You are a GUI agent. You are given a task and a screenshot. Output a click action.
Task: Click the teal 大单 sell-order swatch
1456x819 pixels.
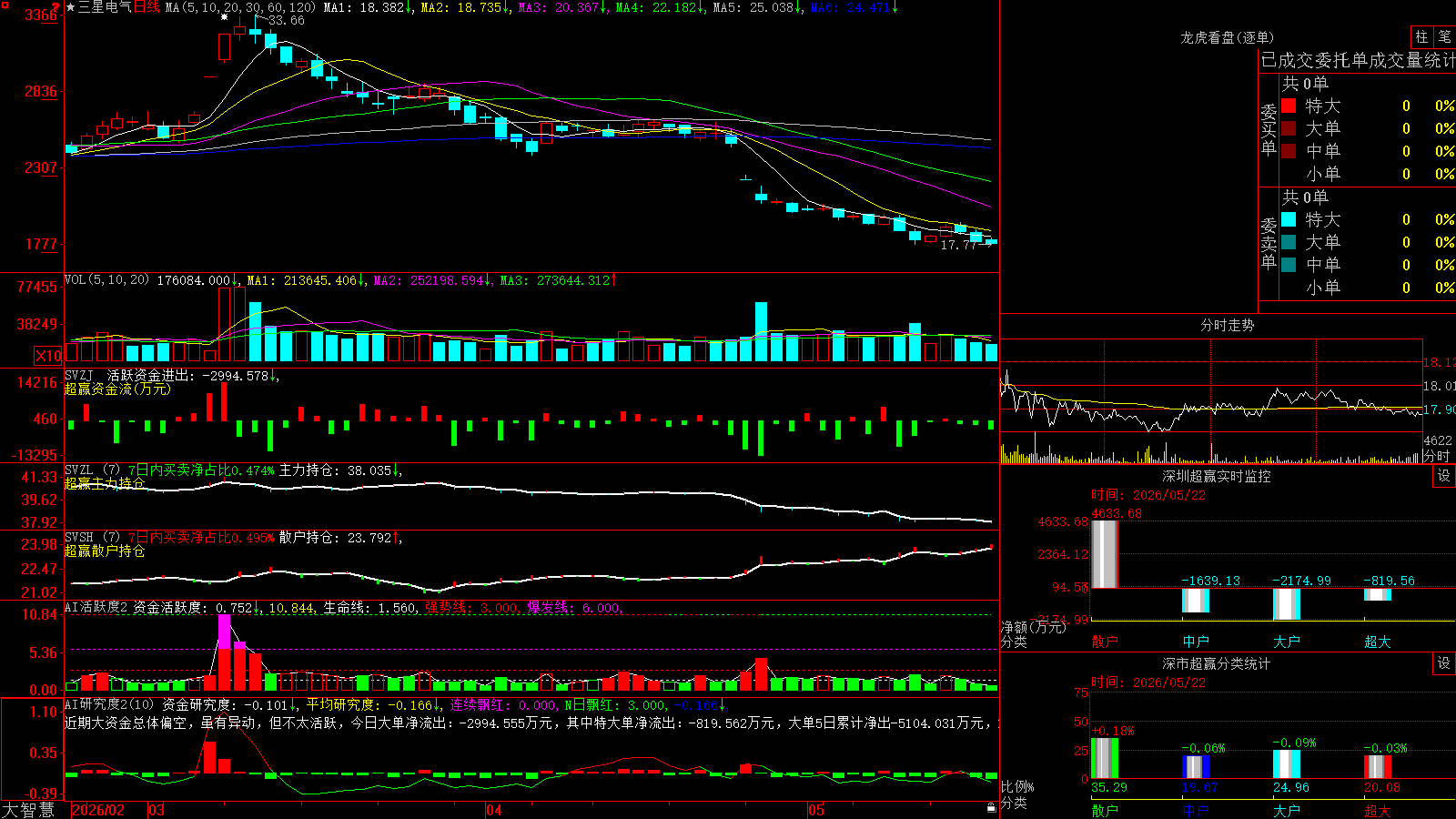pos(1289,242)
